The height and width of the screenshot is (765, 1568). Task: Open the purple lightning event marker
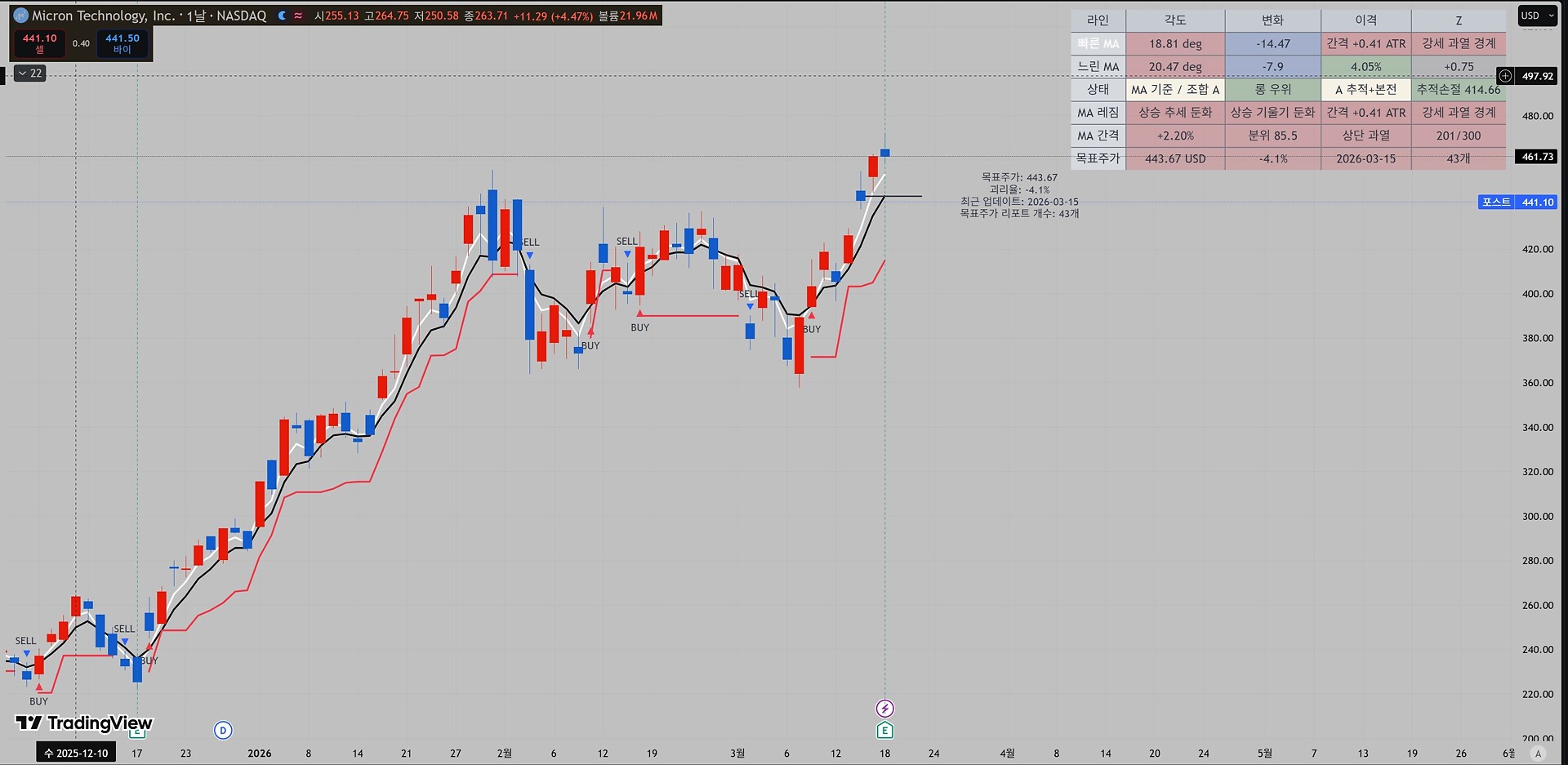pyautogui.click(x=884, y=708)
